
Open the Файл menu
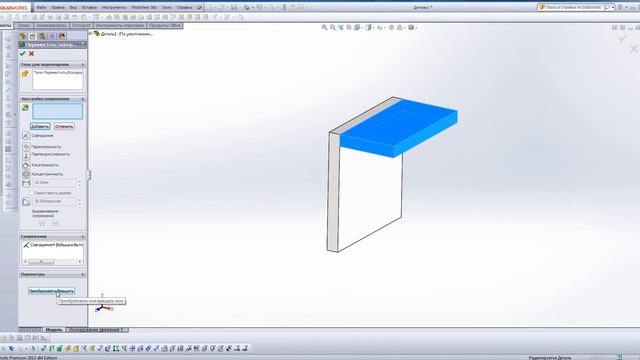click(x=41, y=7)
